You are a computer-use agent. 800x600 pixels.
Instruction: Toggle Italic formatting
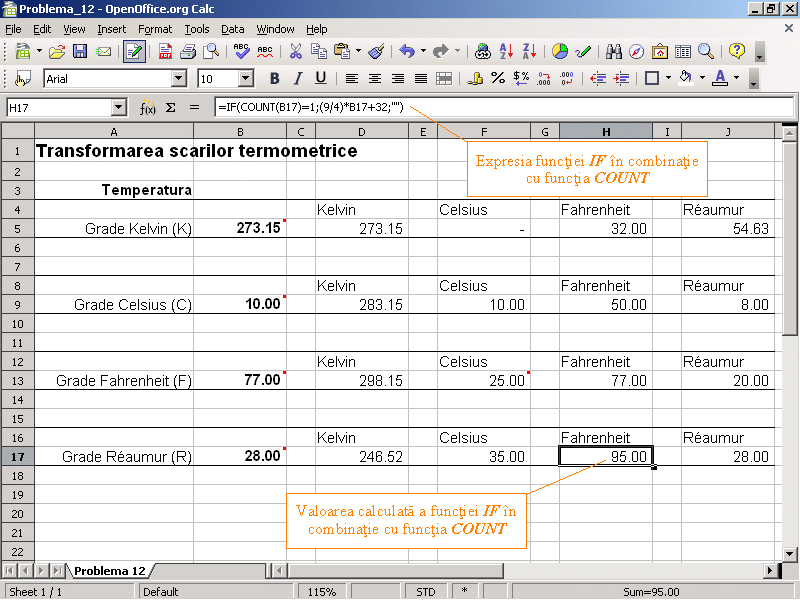tap(297, 79)
